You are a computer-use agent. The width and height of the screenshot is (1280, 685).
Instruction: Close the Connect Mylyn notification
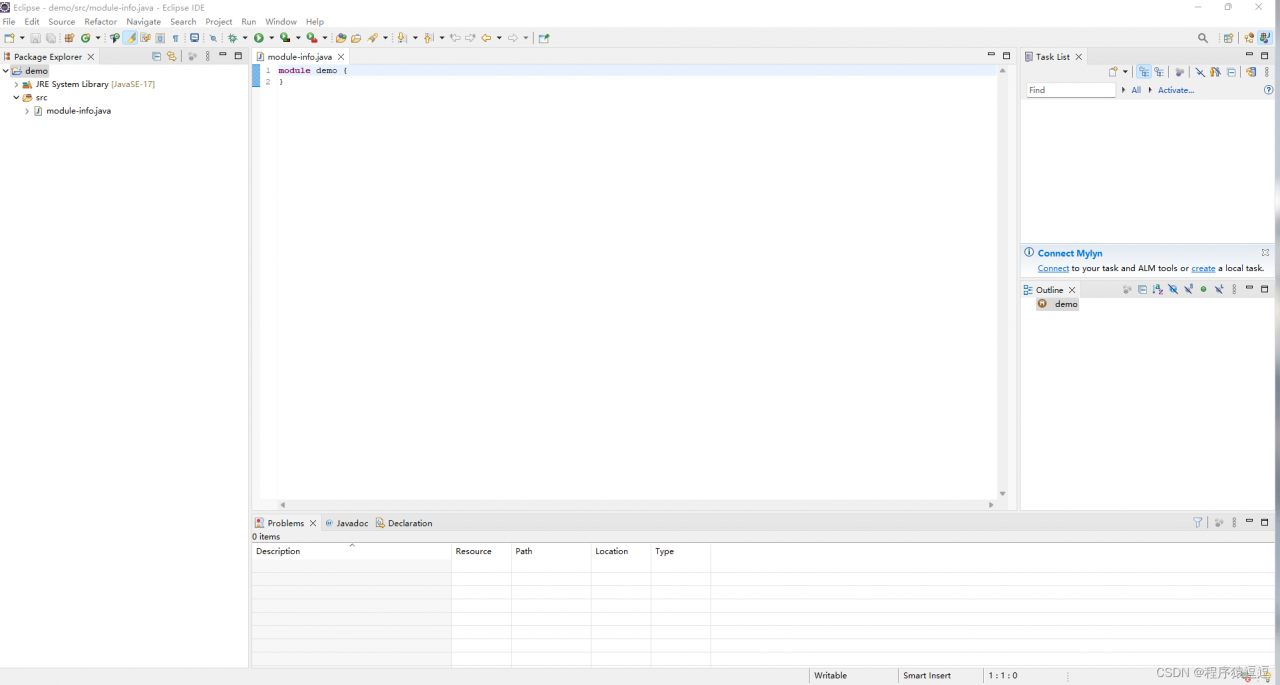click(x=1265, y=253)
